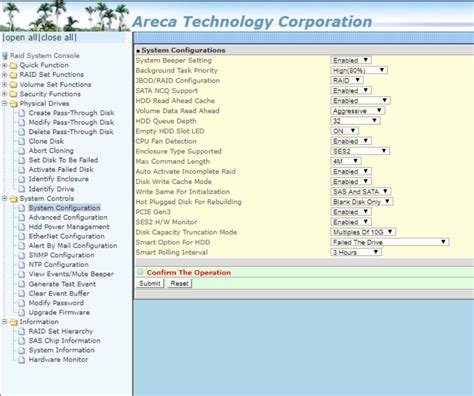Open the Empty HDD Slot LED dropdown
This screenshot has width=474, height=396.
[345, 131]
